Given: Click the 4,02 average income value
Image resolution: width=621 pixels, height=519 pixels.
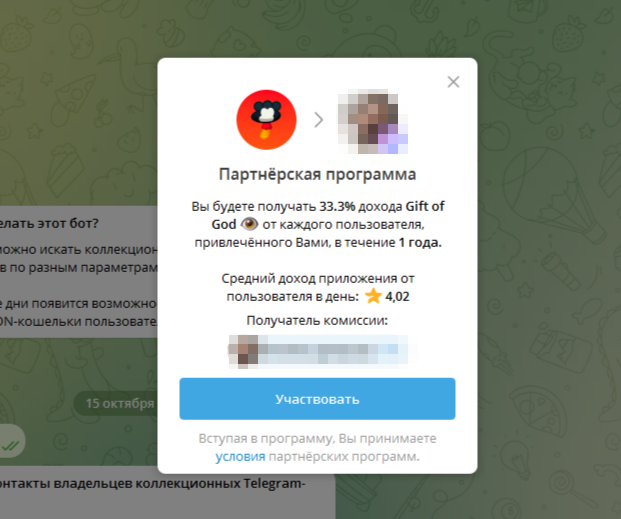Looking at the screenshot, I should click(x=397, y=296).
